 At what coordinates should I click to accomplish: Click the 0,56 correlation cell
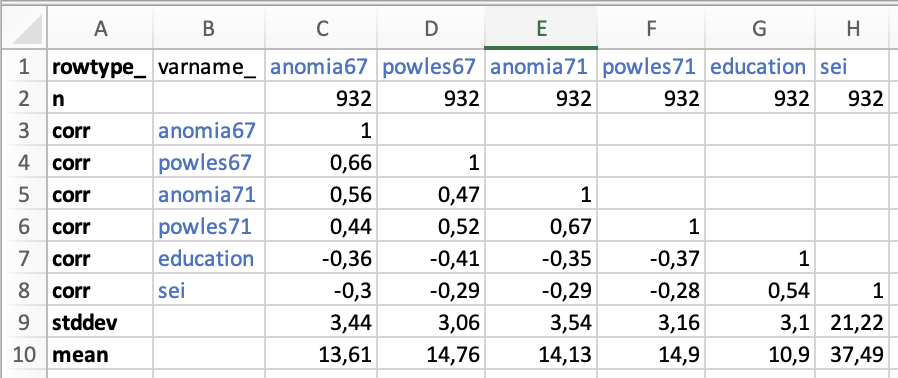pyautogui.click(x=320, y=195)
